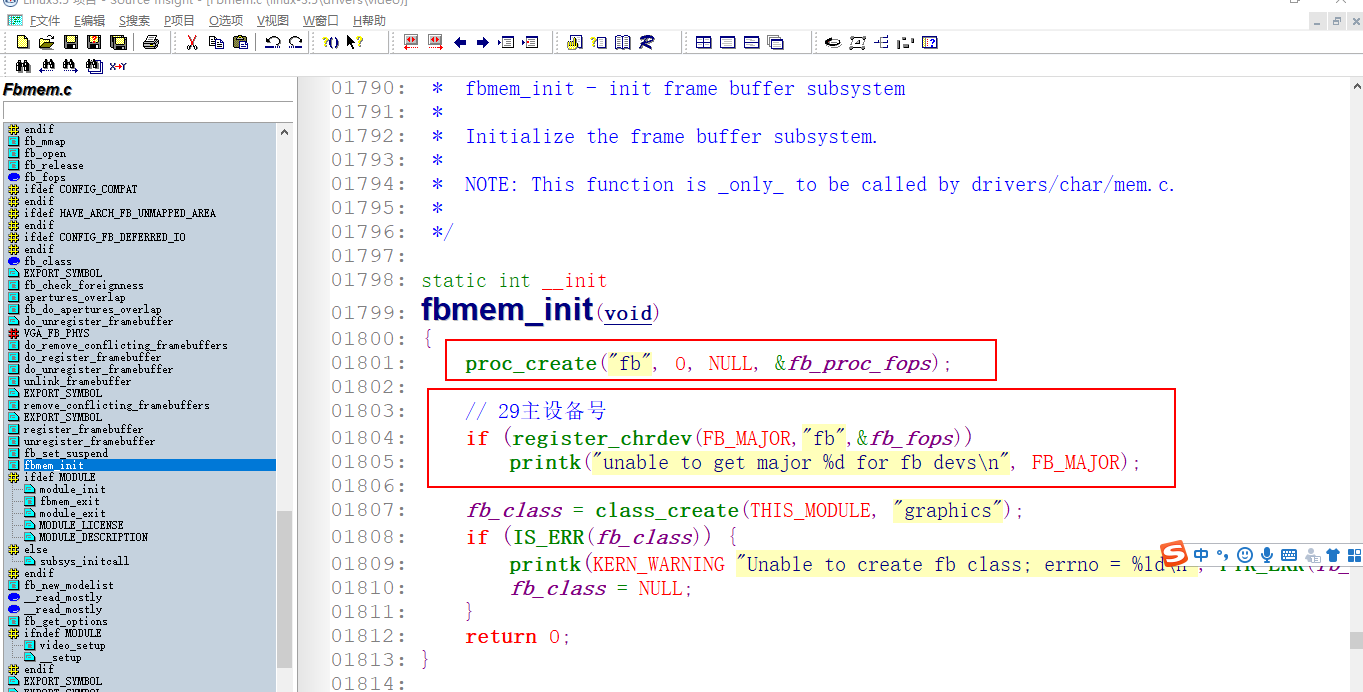Select ifdef MODULE in symbol list
This screenshot has height=692, width=1363.
(x=59, y=477)
